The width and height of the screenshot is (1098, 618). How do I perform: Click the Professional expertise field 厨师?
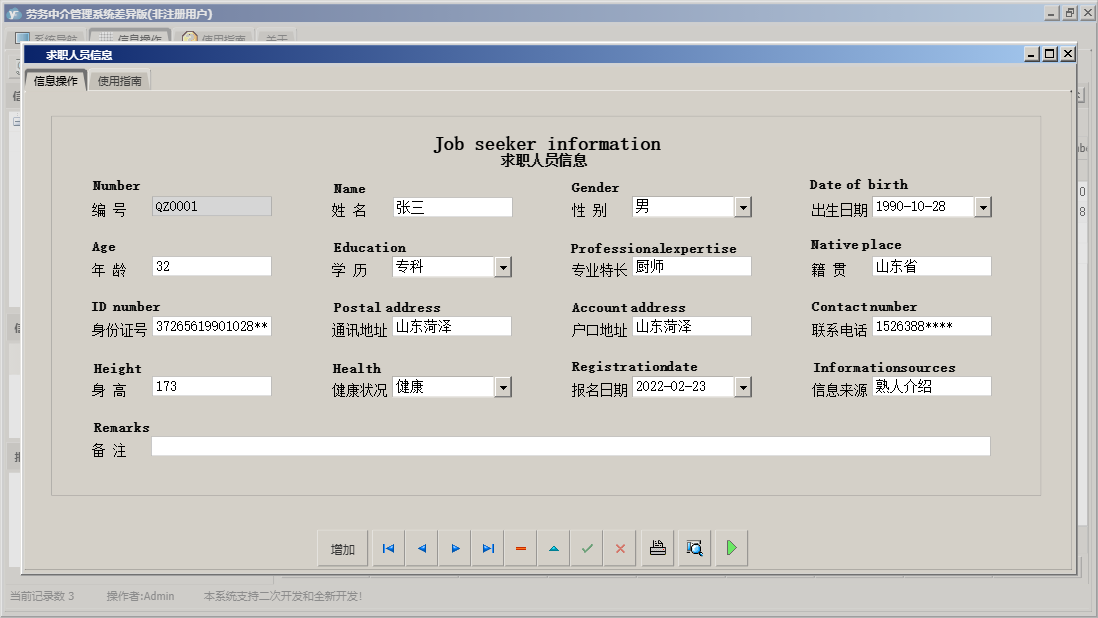pyautogui.click(x=692, y=267)
